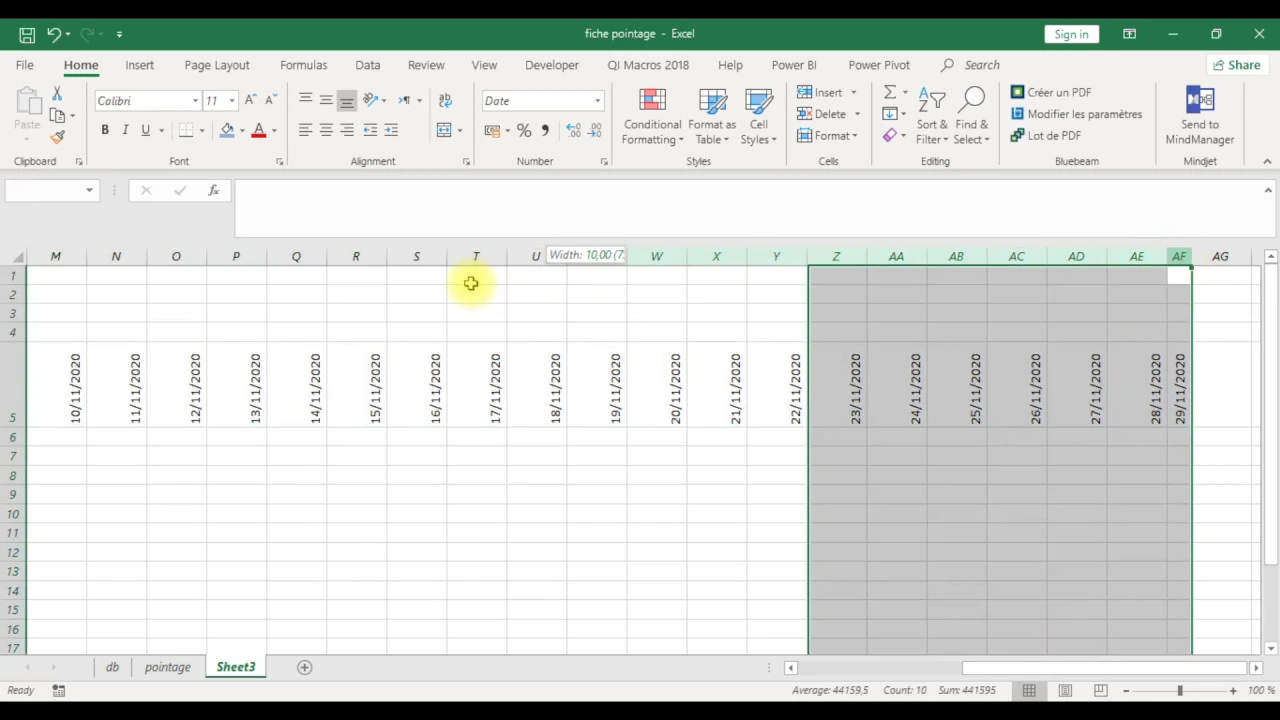
Task: Switch to Page Layout view icon
Action: pyautogui.click(x=1065, y=690)
